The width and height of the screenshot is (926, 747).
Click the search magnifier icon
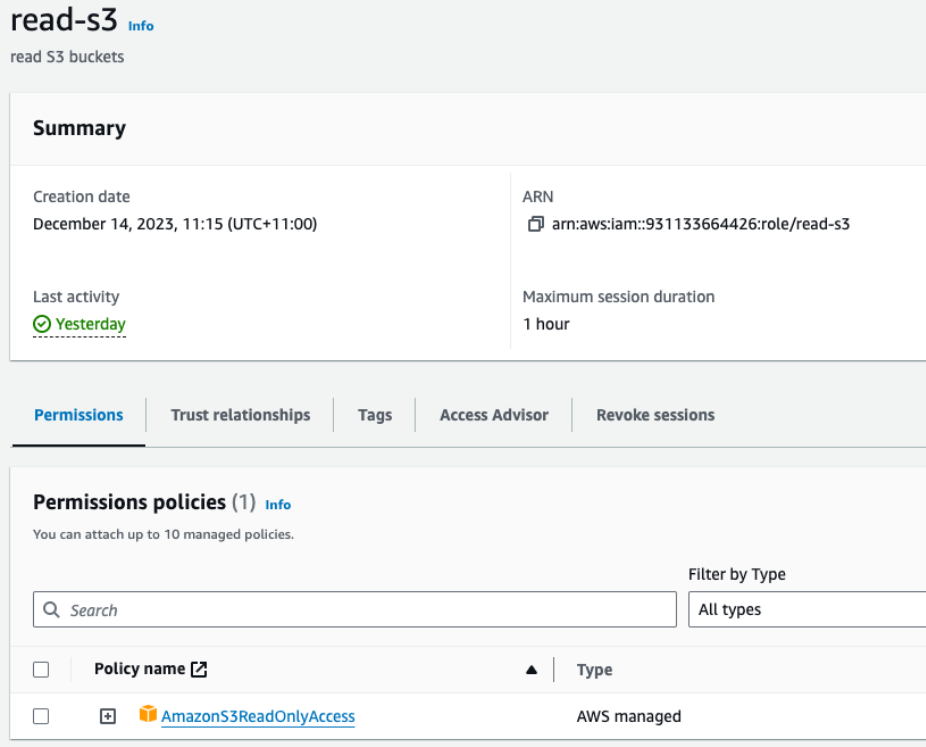tap(52, 609)
